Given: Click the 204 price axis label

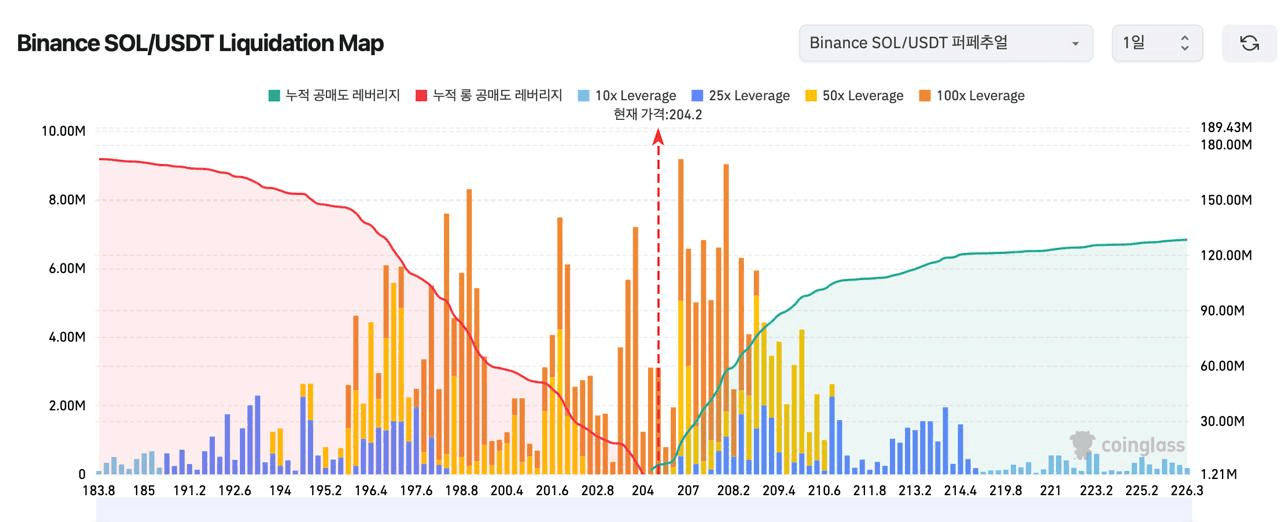Looking at the screenshot, I should click(x=643, y=491).
